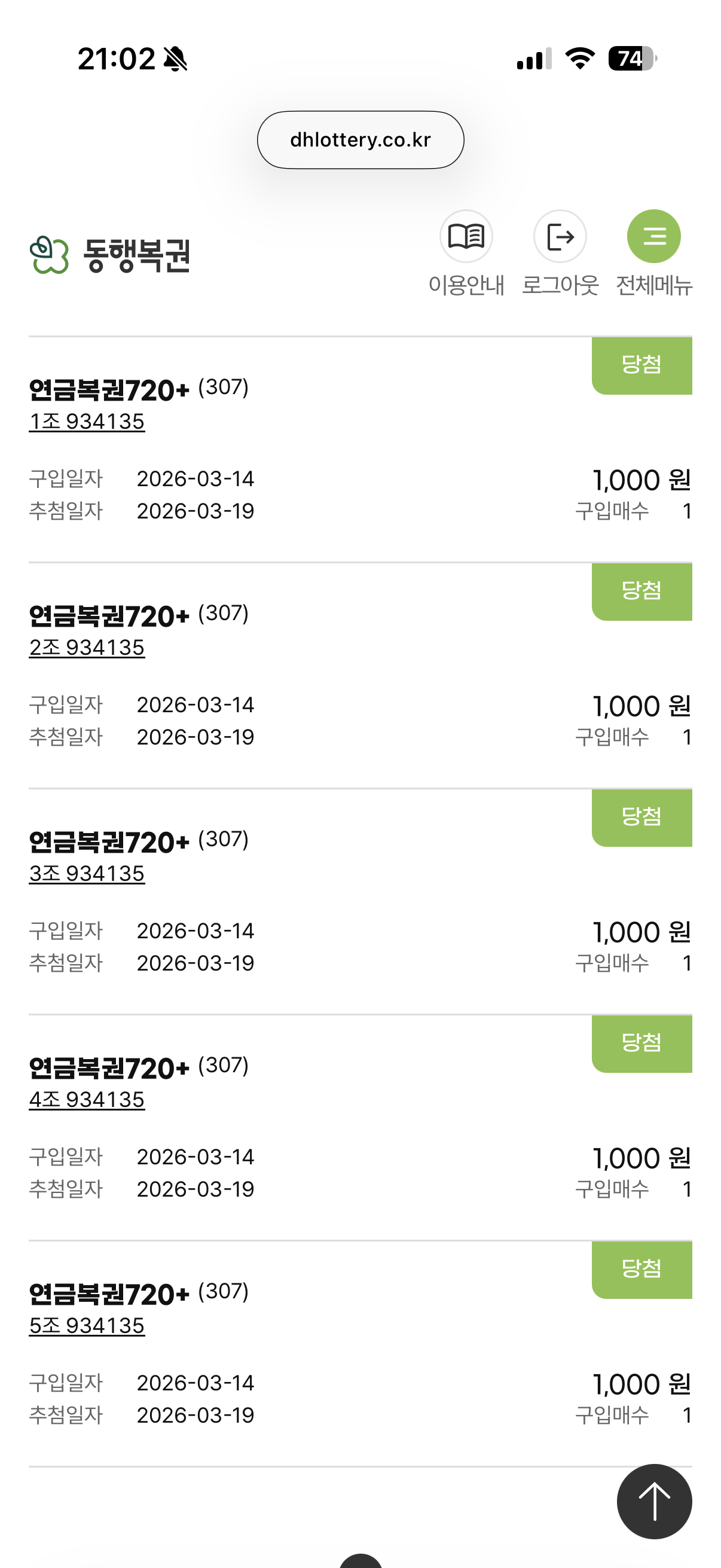Open the 이용안내 guide book icon

click(x=466, y=236)
